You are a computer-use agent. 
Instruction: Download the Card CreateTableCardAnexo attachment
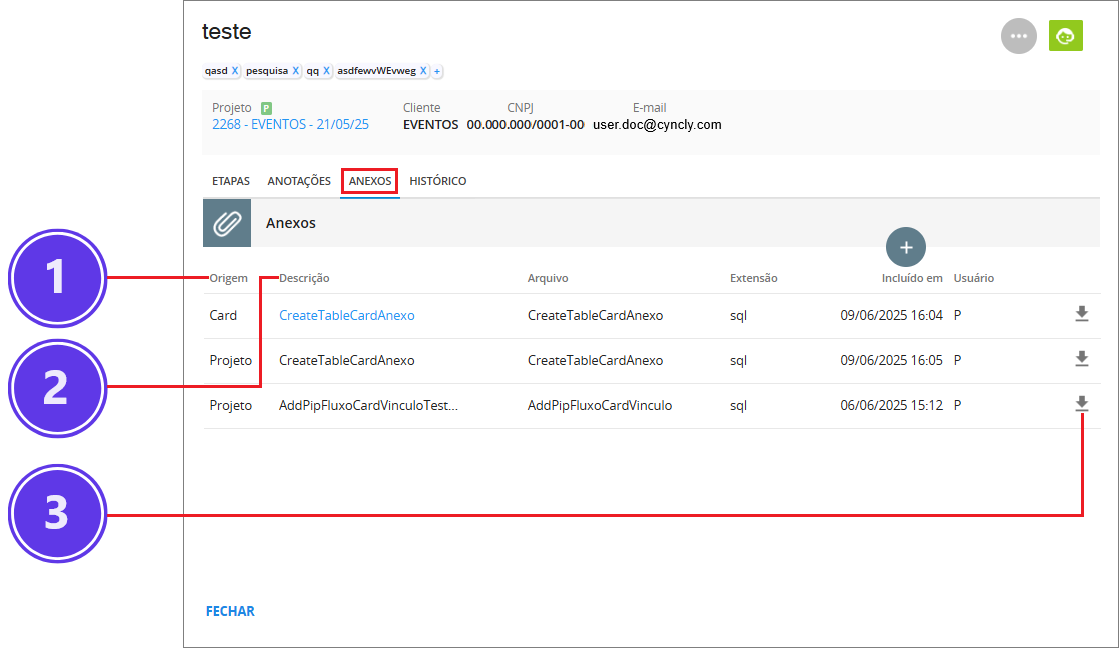tap(1082, 314)
